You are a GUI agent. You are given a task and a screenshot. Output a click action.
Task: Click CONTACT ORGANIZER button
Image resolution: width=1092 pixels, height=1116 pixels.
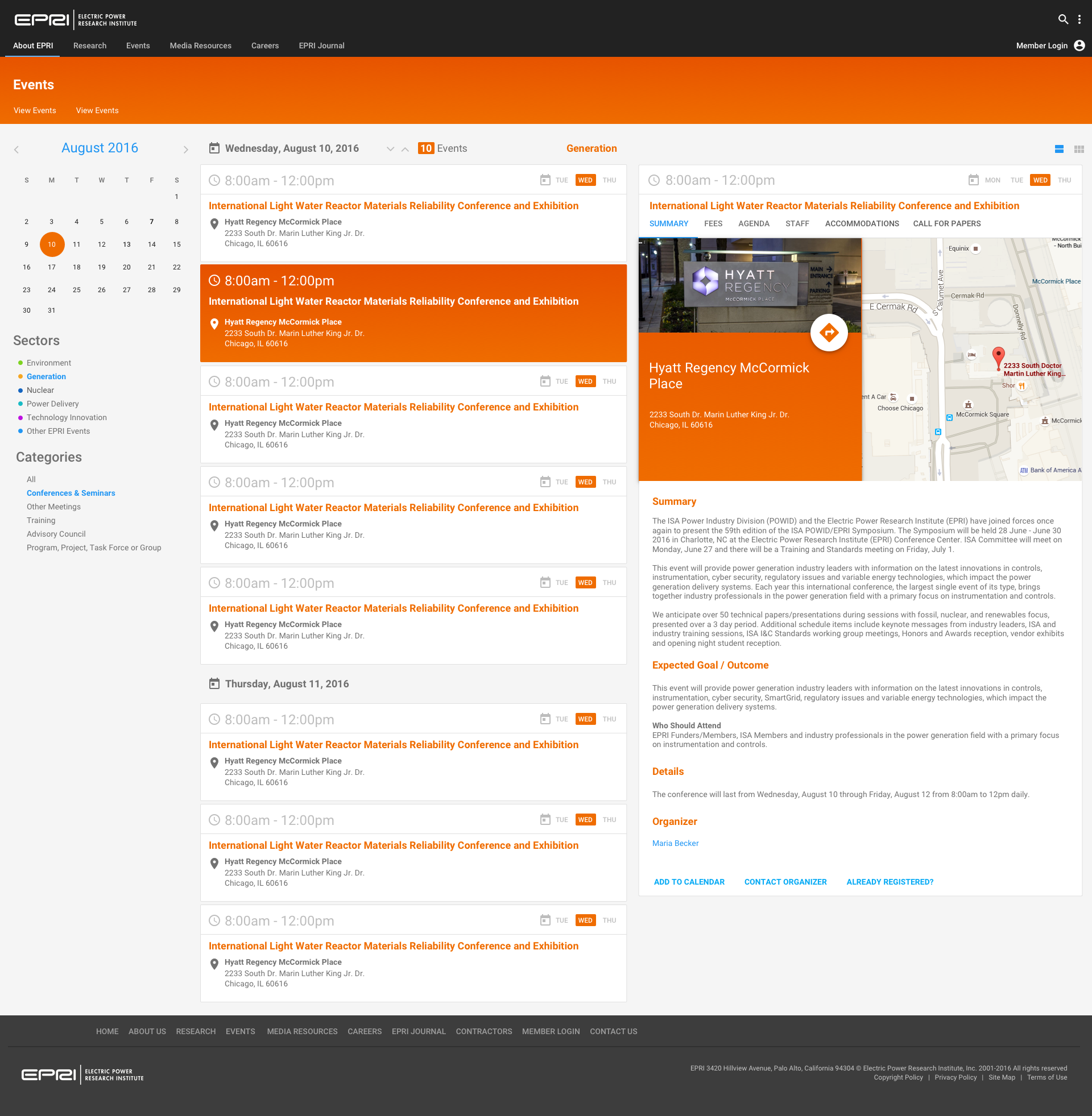coord(785,882)
